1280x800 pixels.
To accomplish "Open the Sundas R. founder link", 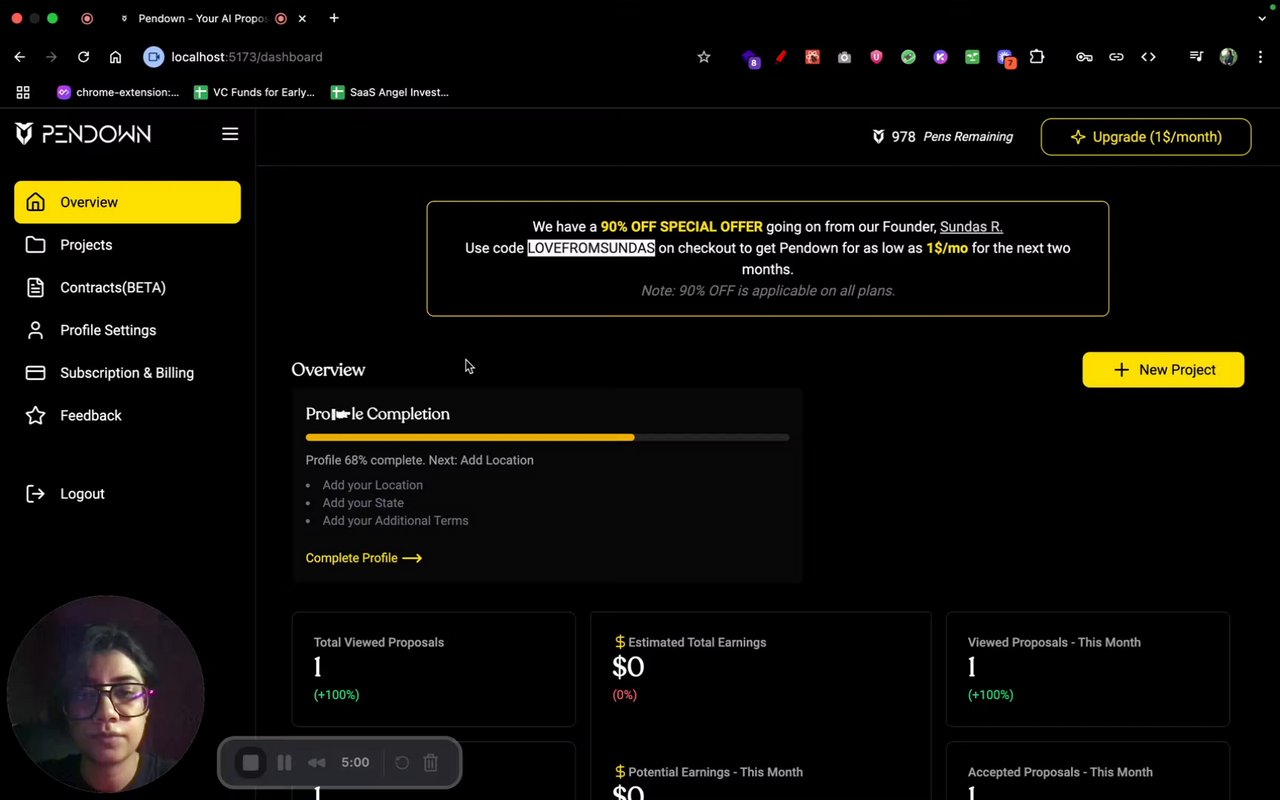I will click(971, 227).
